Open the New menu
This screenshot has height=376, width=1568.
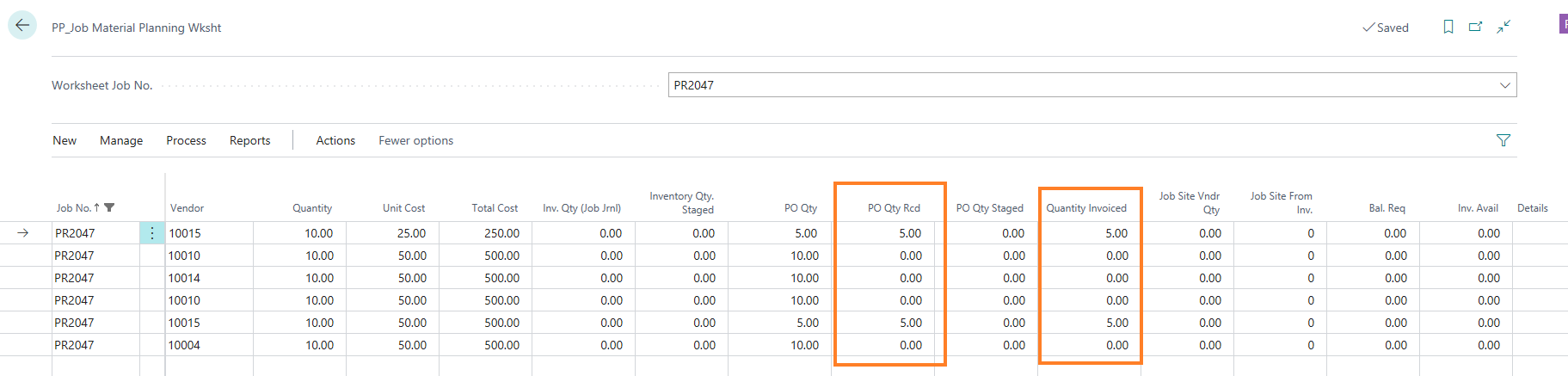point(65,140)
